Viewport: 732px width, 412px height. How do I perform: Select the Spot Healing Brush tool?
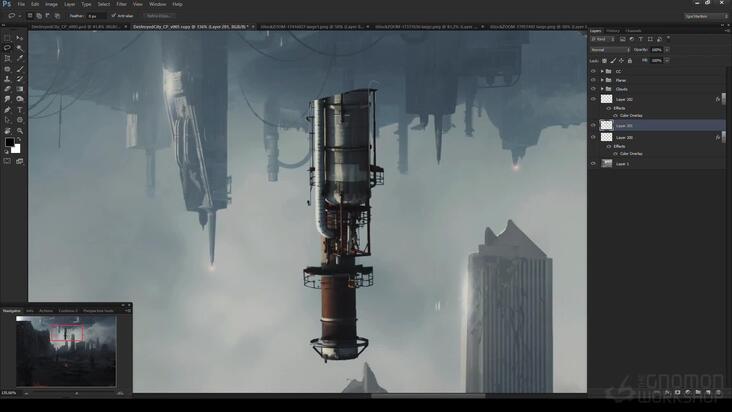coord(7,69)
